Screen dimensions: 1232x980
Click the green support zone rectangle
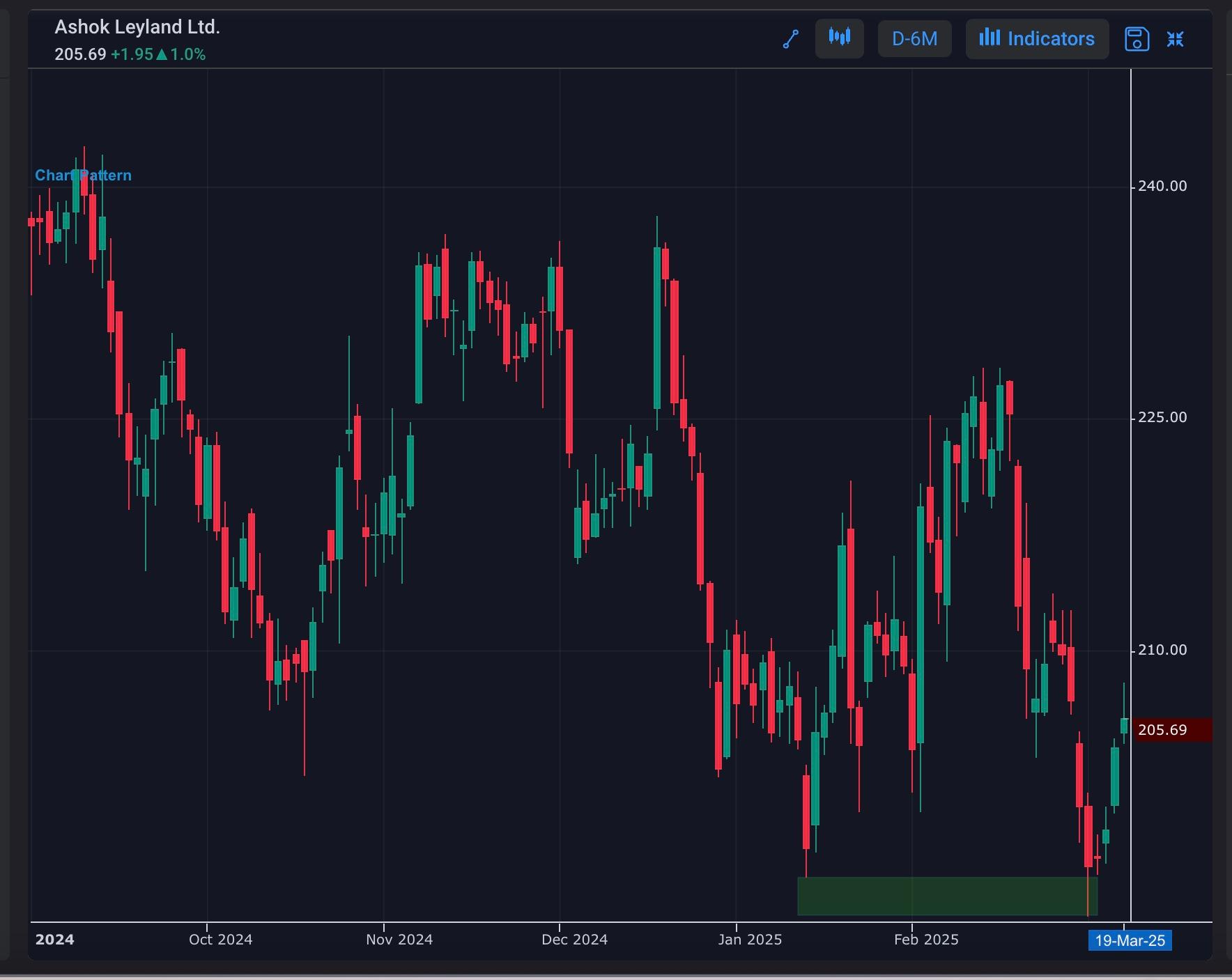947,896
